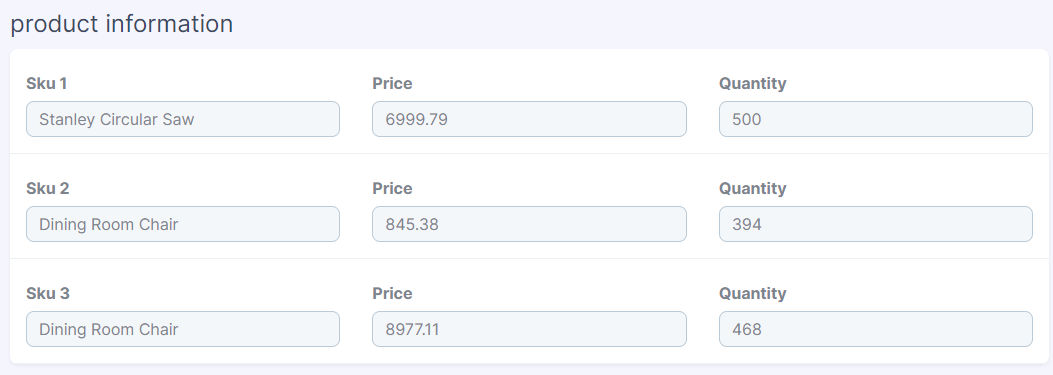Click the divider line below the Sku 1 row

(526, 153)
